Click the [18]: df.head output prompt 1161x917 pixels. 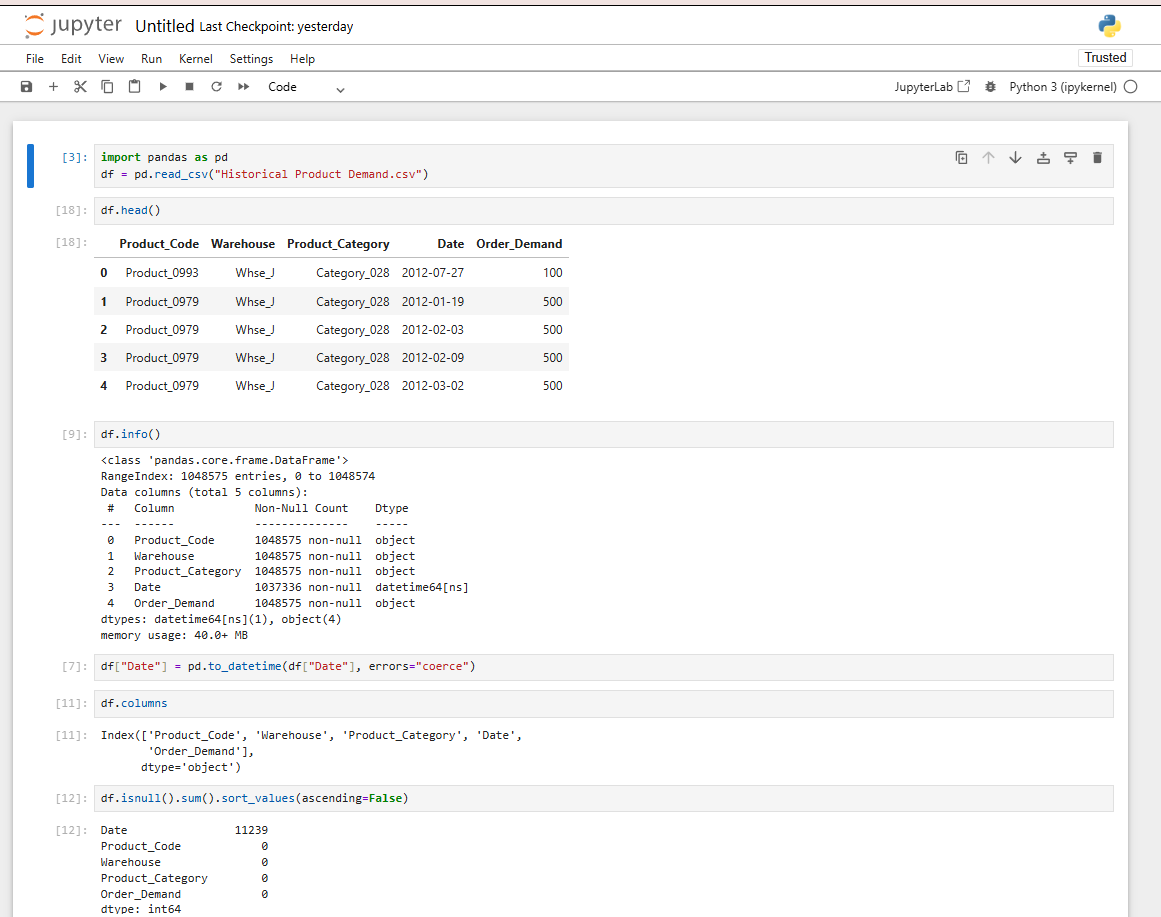[x=71, y=242]
